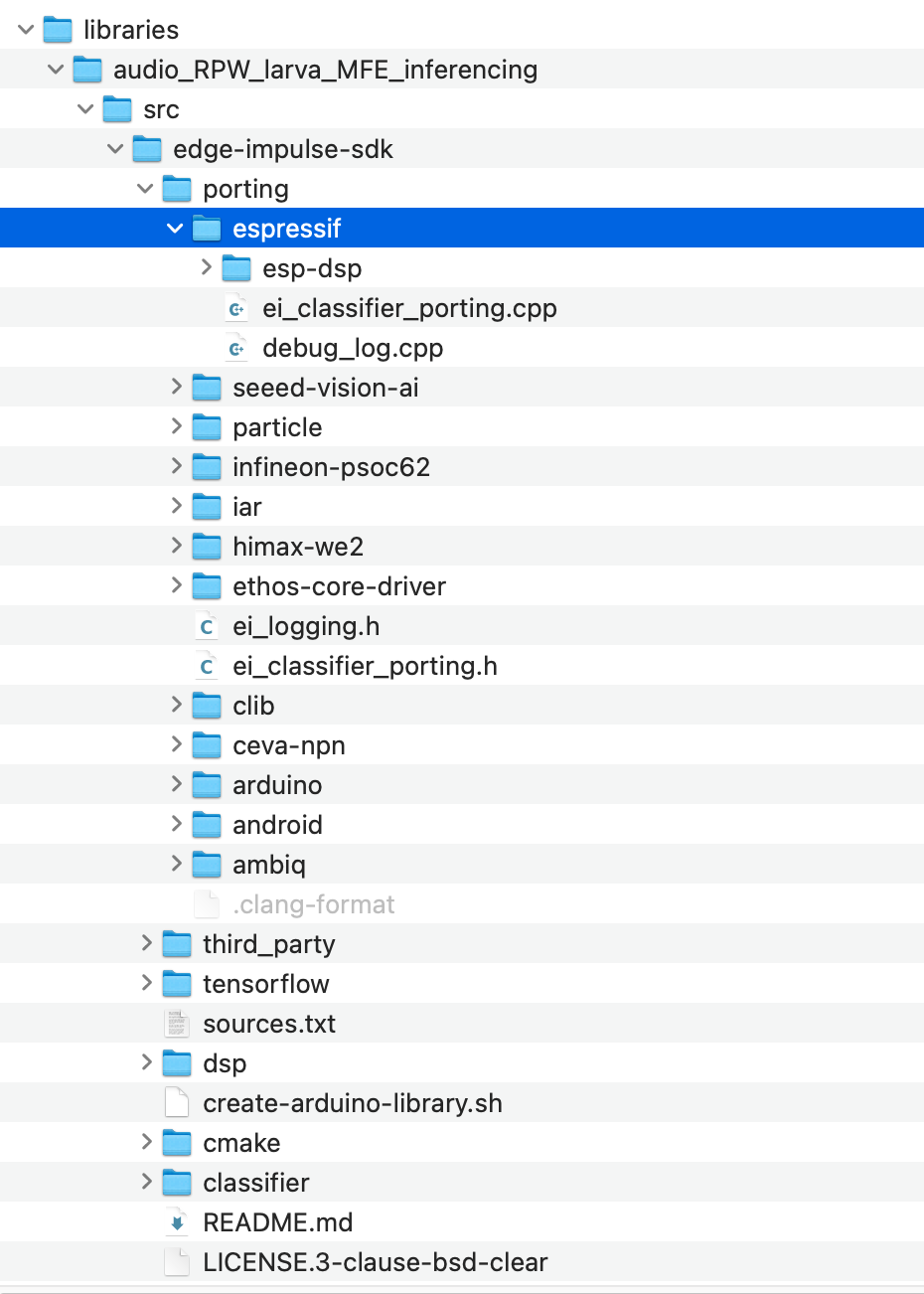
Task: Select the ei_classifier_porting.h file name
Action: point(365,666)
